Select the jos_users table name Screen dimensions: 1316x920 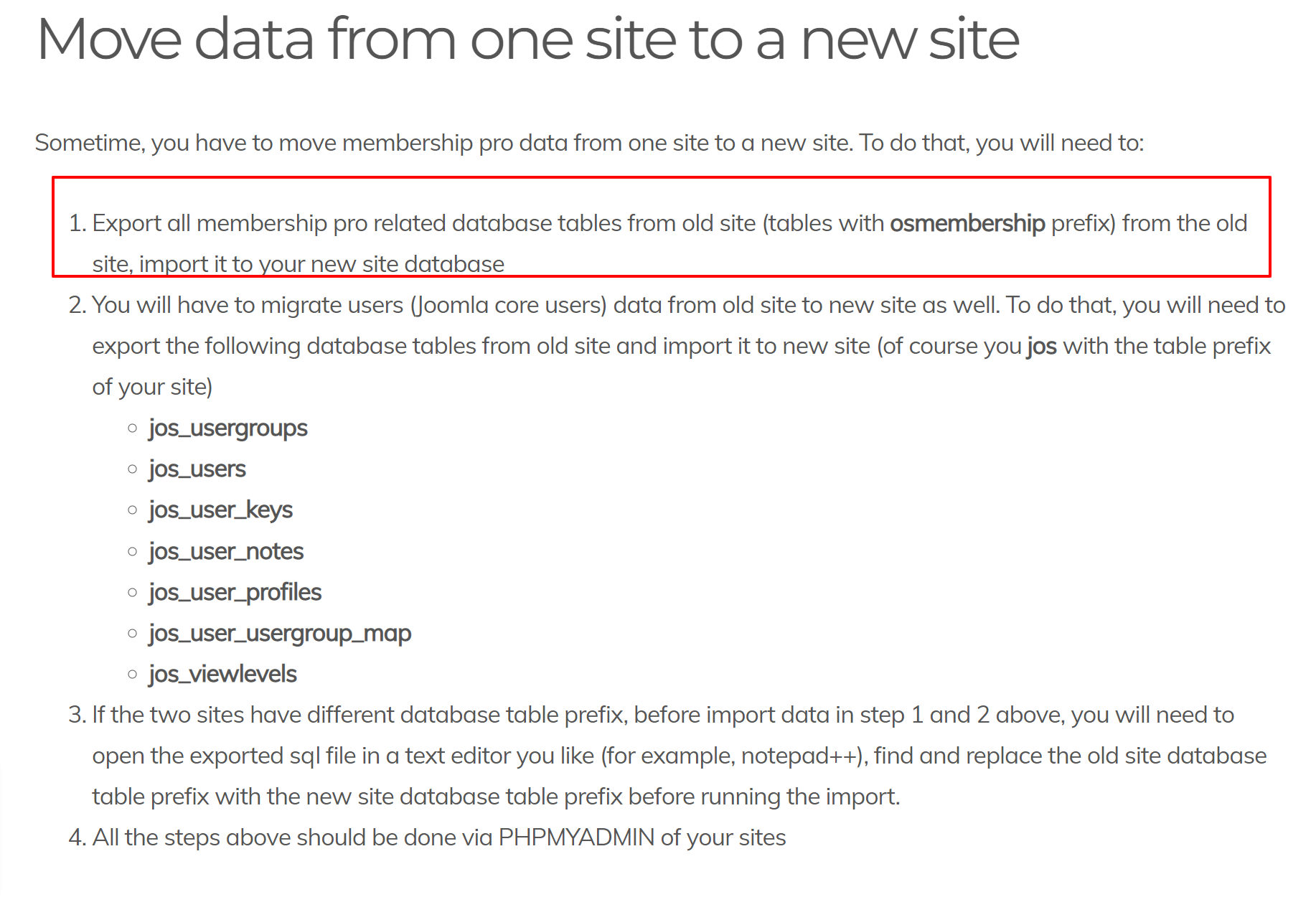(x=197, y=469)
